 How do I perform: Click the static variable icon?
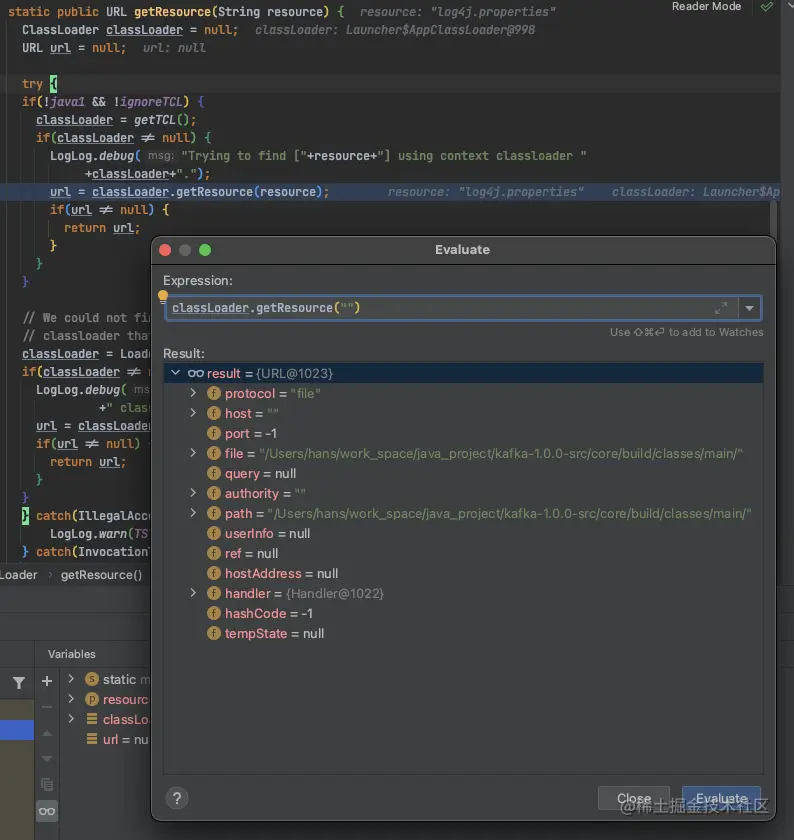tap(92, 679)
